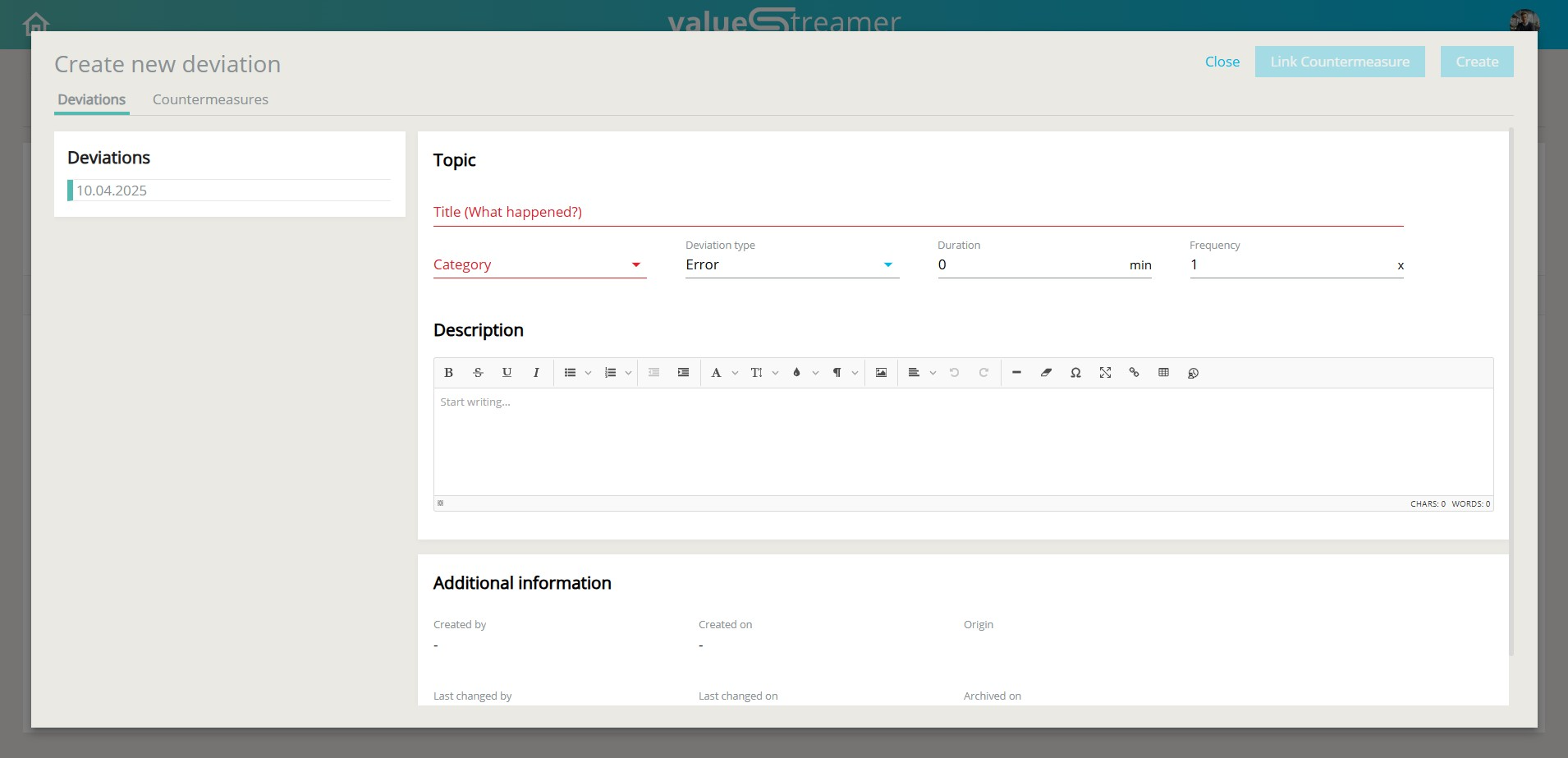Screen dimensions: 1568x758
Task: Clear formatting with eraser icon
Action: pos(1046,373)
